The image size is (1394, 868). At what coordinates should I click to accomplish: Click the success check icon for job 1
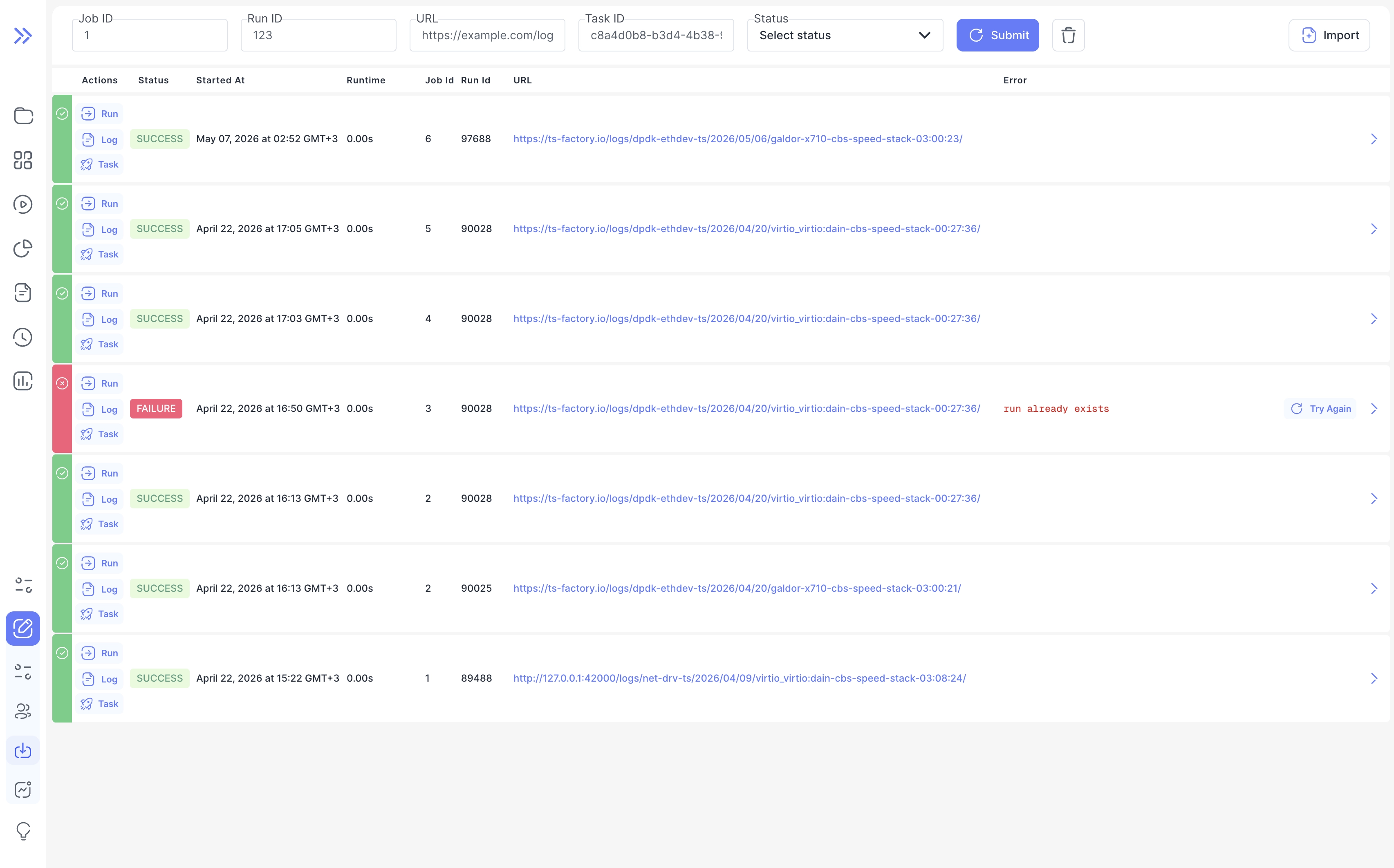[62, 653]
